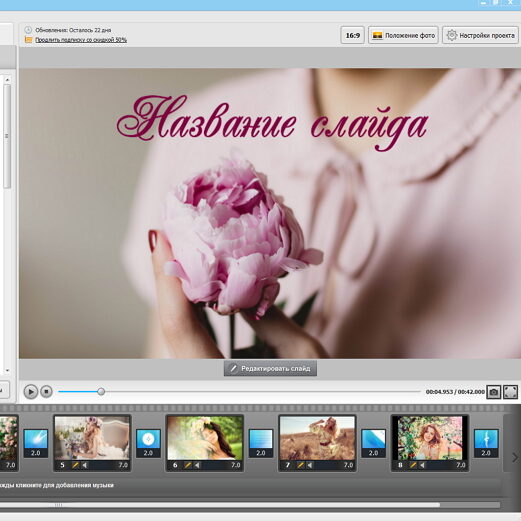Open Положение фото settings
This screenshot has height=521, width=521.
[403, 35]
